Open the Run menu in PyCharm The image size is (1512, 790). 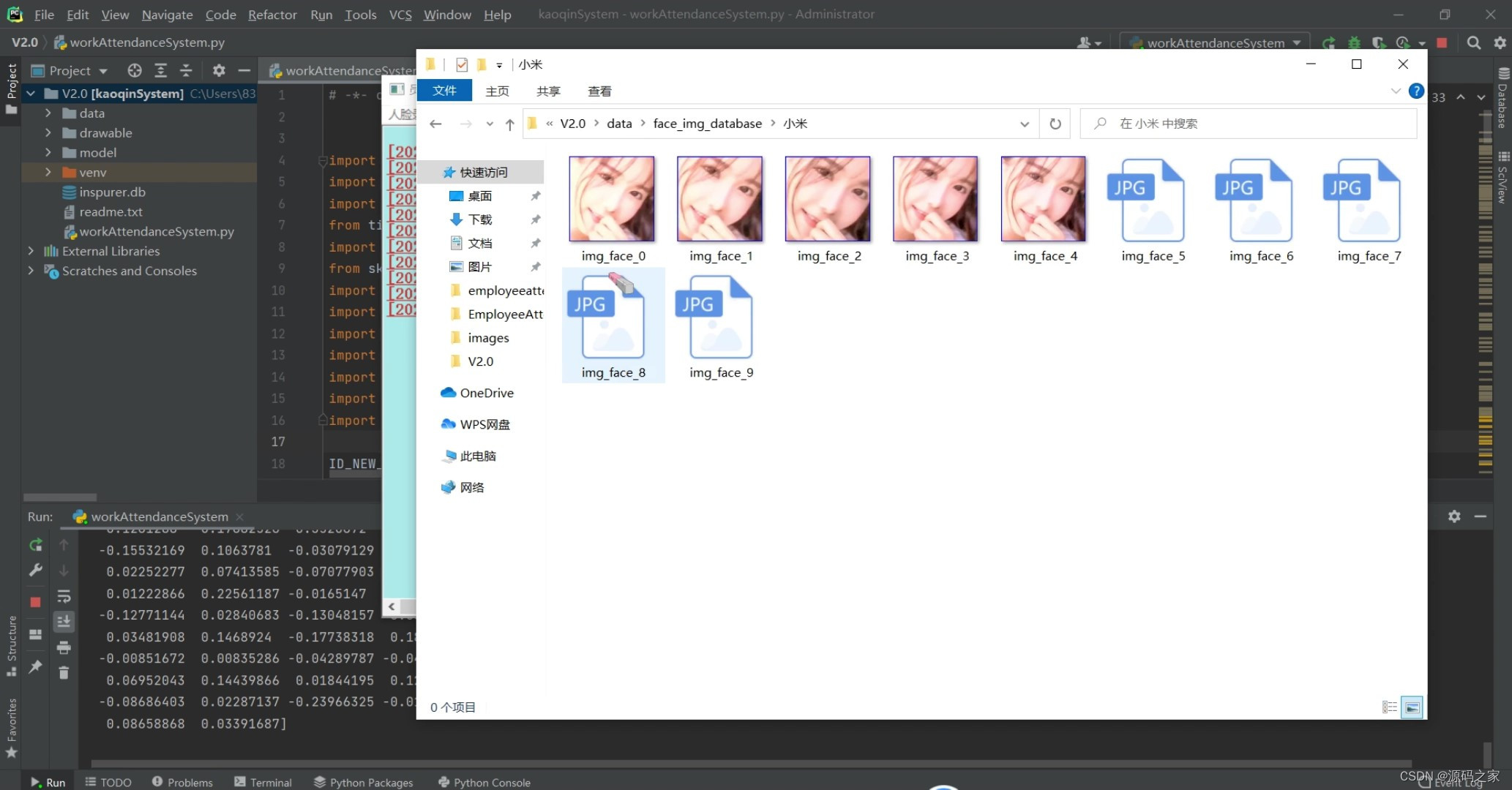[x=321, y=14]
